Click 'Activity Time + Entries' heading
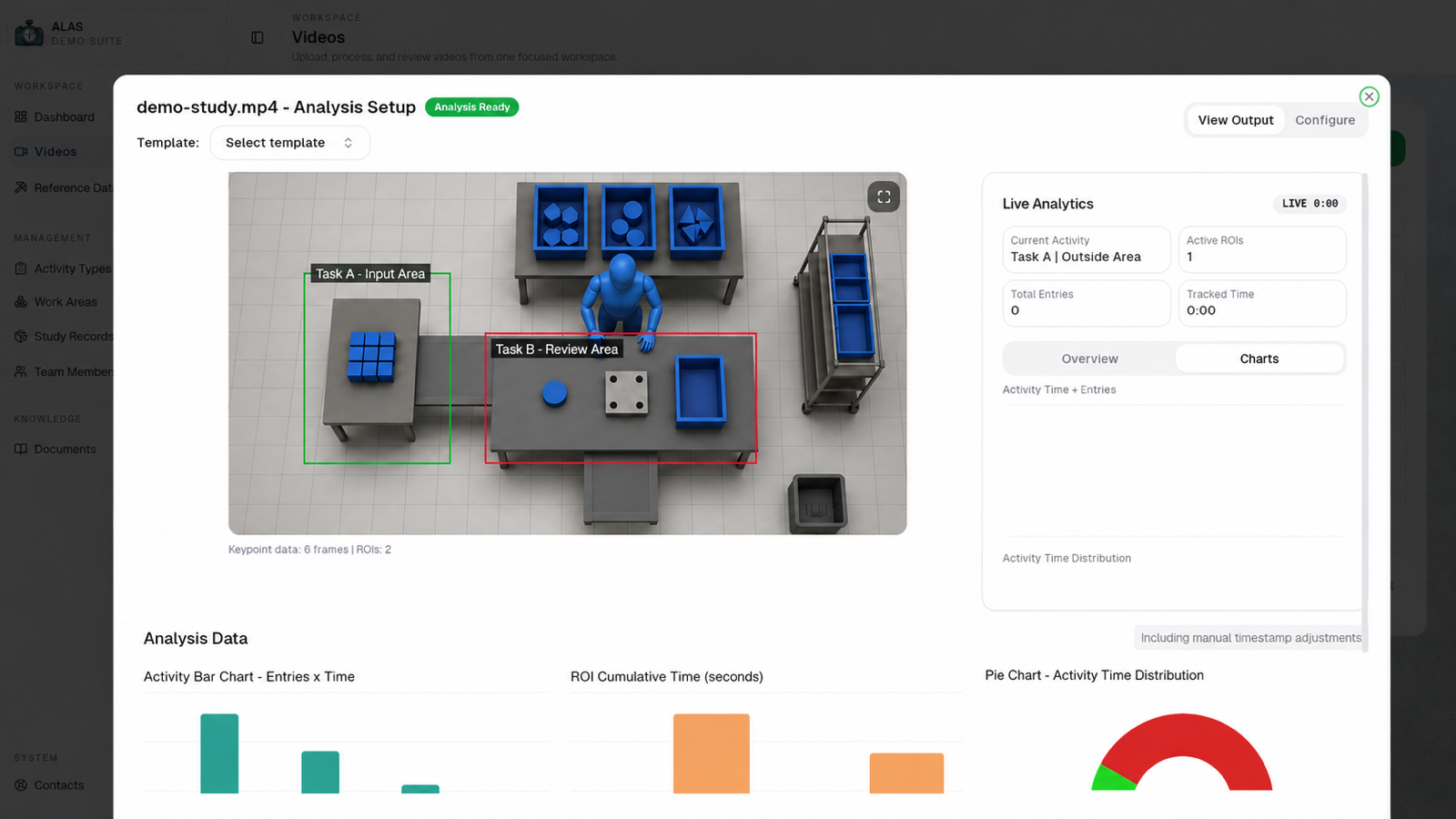1456x819 pixels. pos(1059,389)
